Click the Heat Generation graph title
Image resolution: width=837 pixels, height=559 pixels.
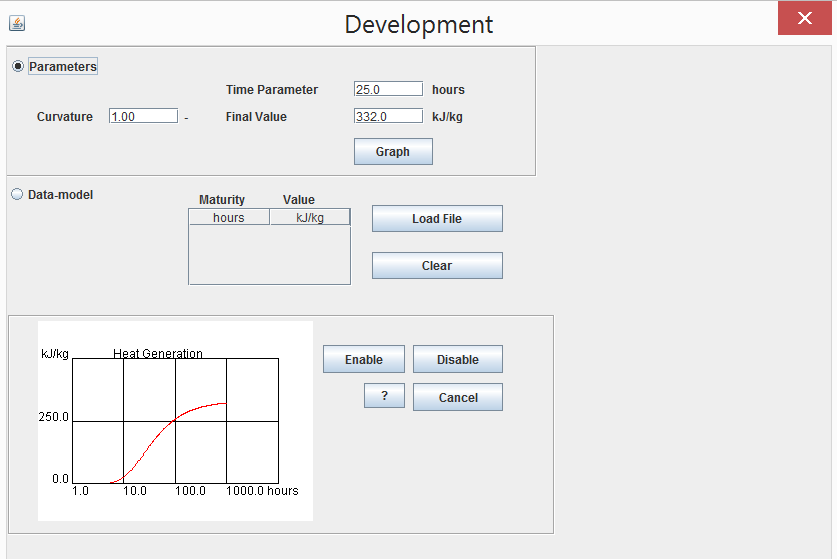click(158, 353)
